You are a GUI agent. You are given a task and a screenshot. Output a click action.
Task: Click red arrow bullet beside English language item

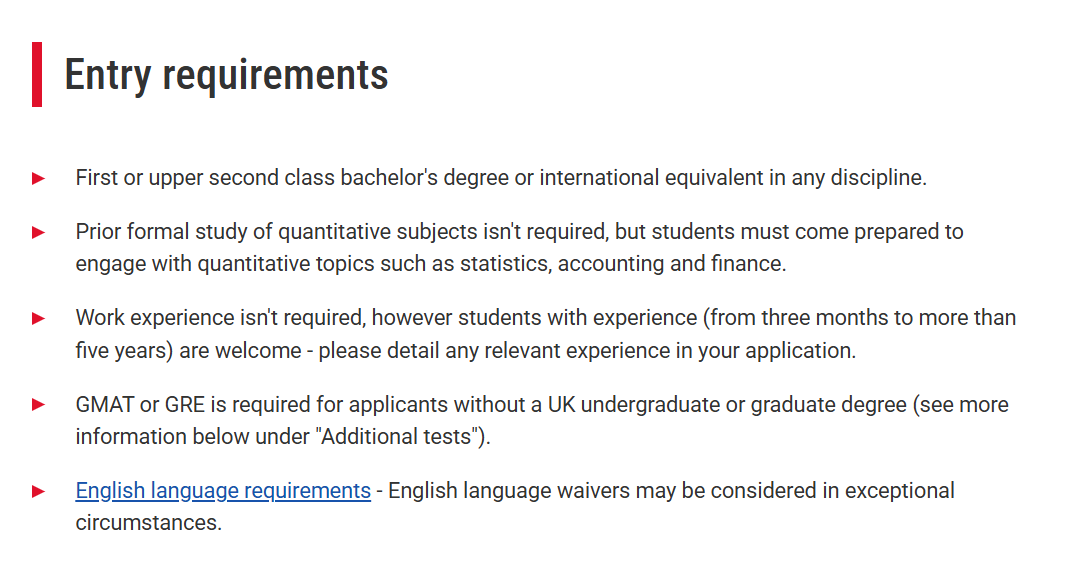click(38, 492)
